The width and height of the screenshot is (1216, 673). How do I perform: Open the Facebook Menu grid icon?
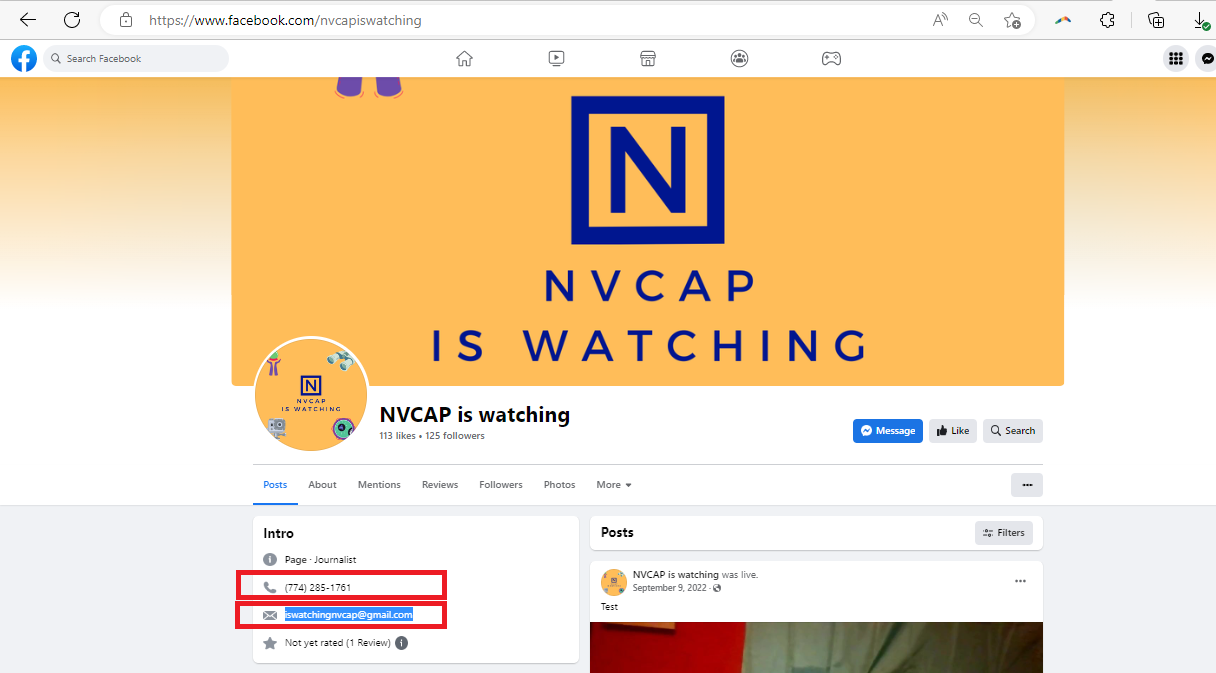click(x=1175, y=59)
